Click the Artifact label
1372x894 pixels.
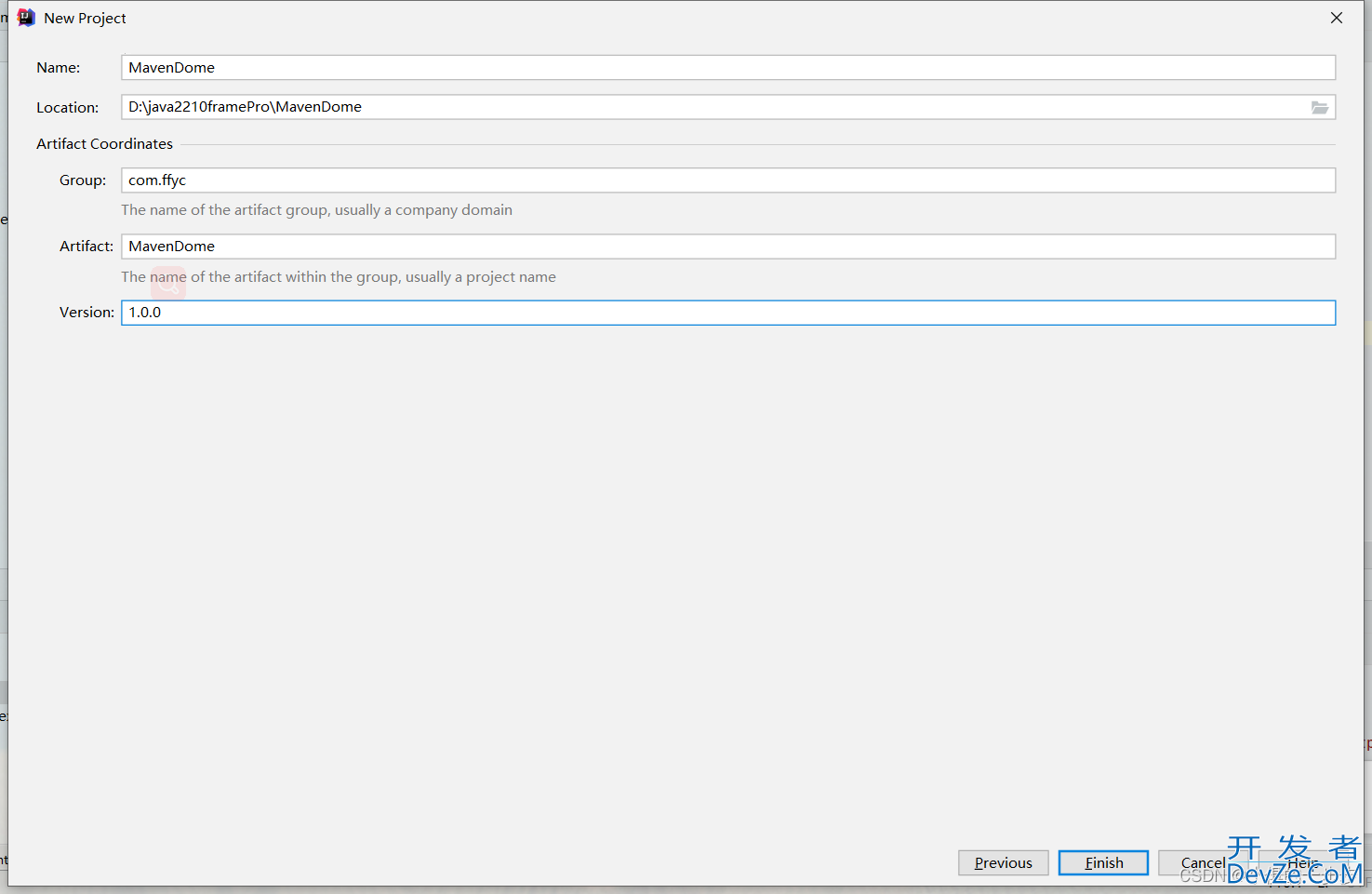[x=87, y=247]
